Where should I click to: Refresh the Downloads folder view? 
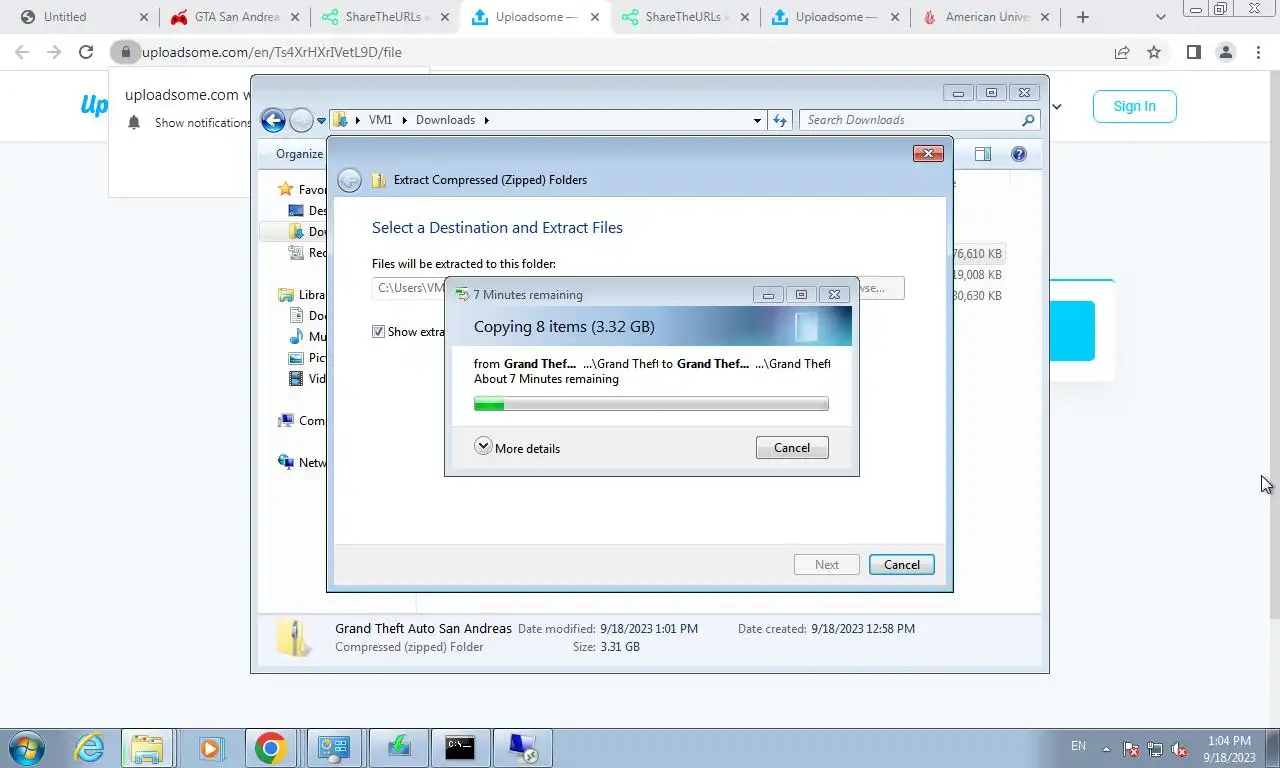(780, 120)
